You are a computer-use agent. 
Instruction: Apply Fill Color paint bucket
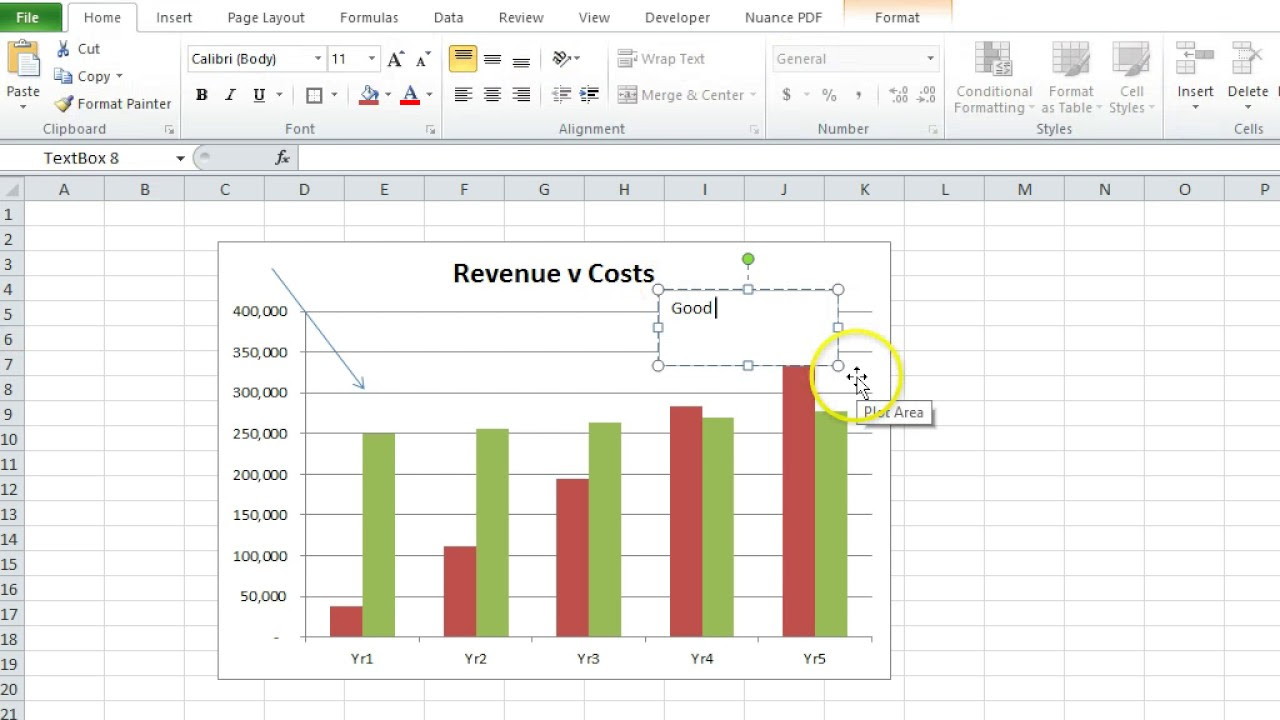click(369, 95)
